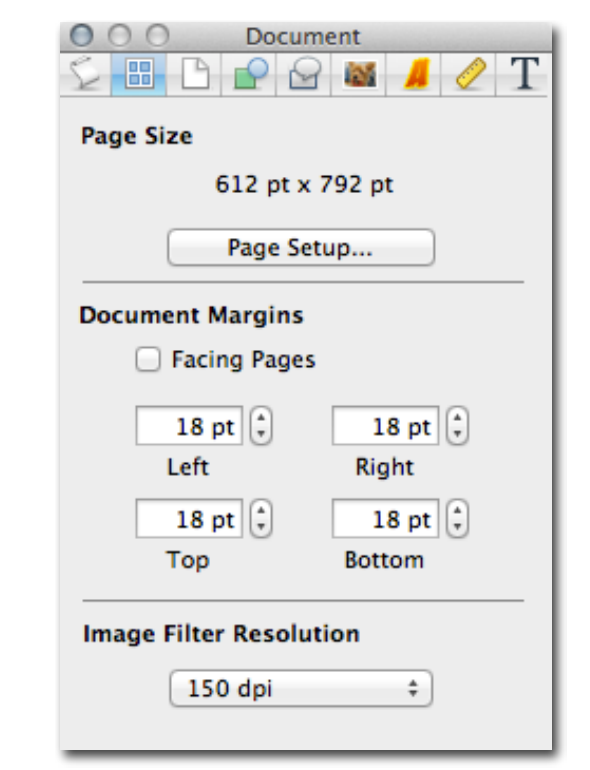590x770 pixels.
Task: Adjust Bottom margin with its stepper
Action: pos(457,519)
